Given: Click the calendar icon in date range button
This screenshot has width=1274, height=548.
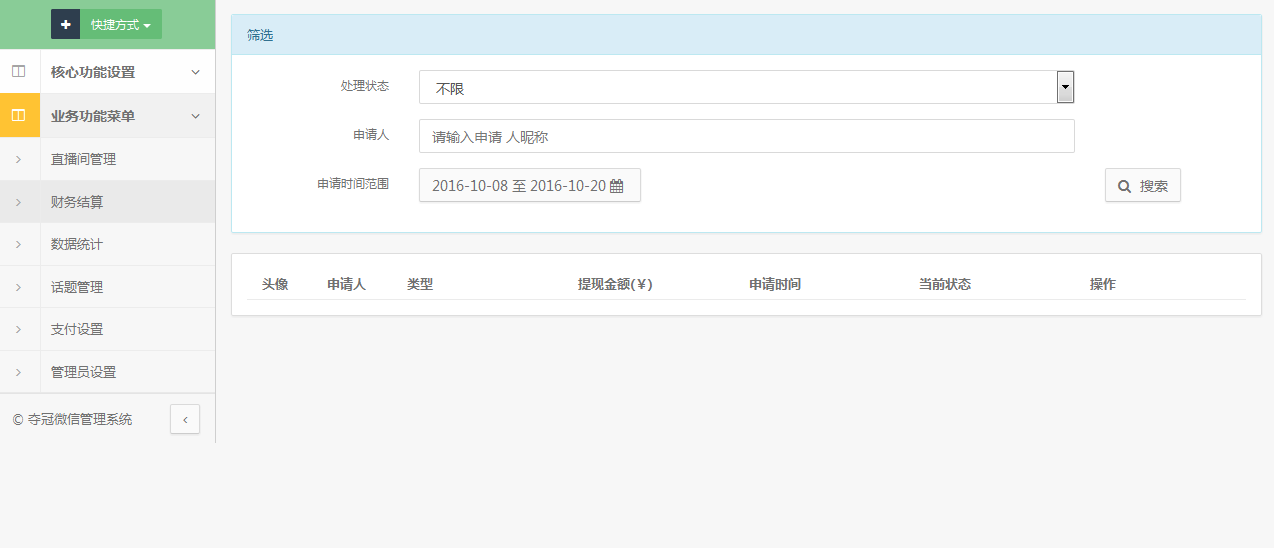Looking at the screenshot, I should tap(617, 186).
